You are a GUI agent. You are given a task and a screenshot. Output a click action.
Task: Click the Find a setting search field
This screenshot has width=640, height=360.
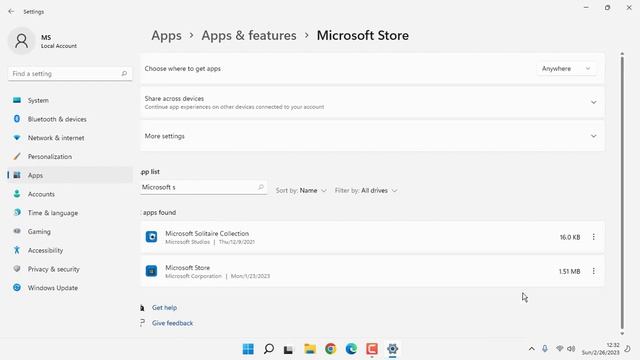(x=70, y=73)
